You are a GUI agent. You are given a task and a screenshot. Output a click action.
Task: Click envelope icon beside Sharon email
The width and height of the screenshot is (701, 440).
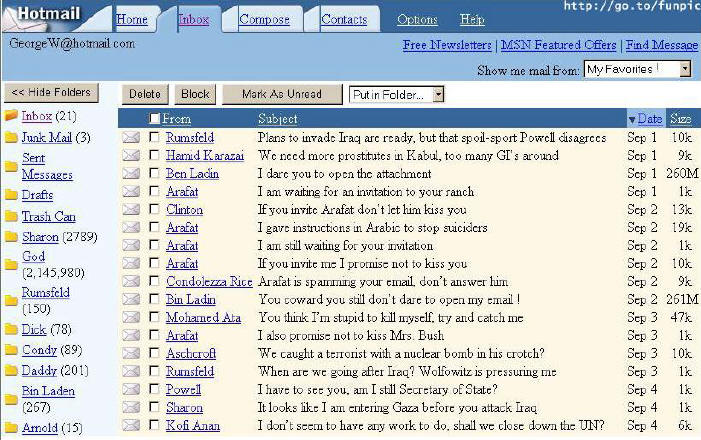[x=131, y=407]
